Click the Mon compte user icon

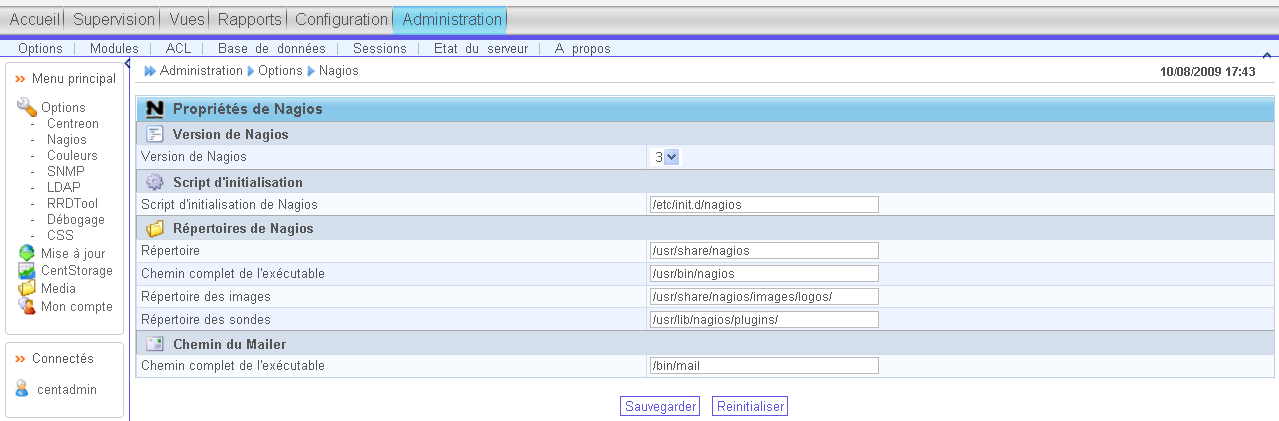(x=27, y=306)
